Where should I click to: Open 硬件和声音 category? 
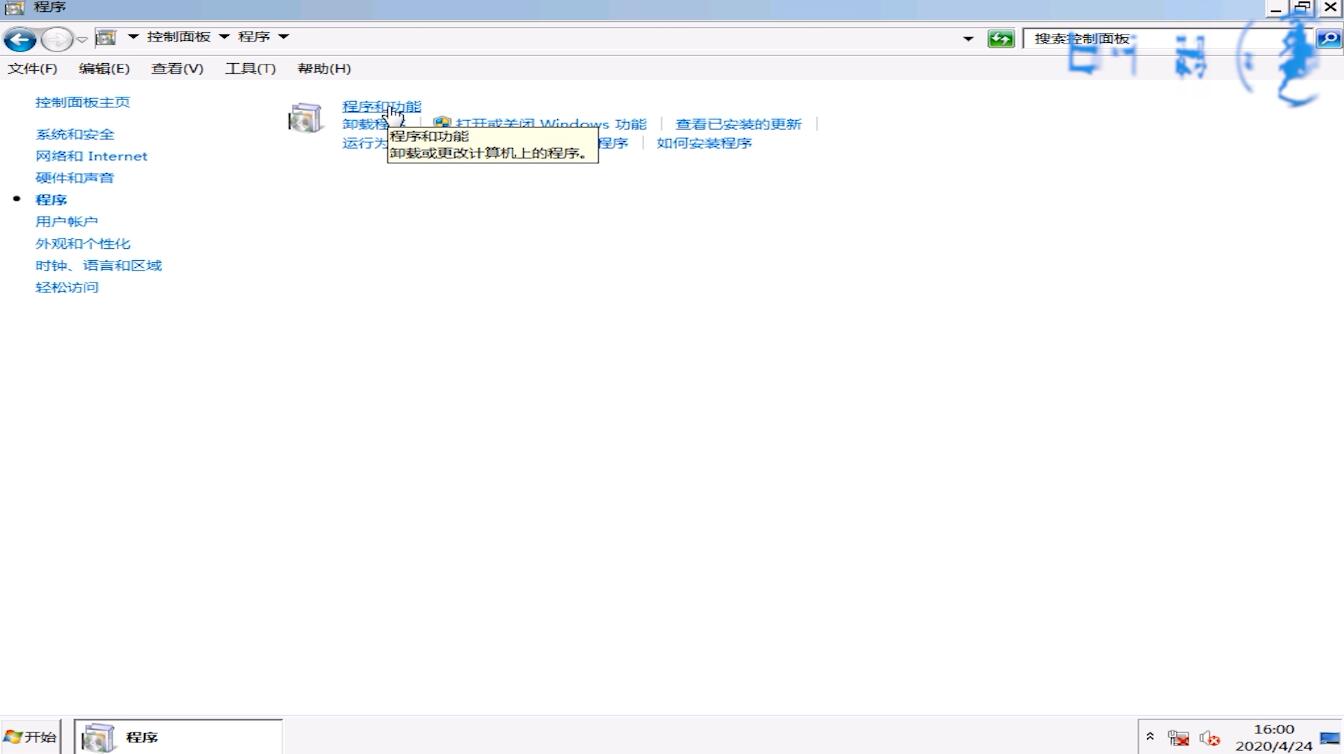tap(75, 179)
